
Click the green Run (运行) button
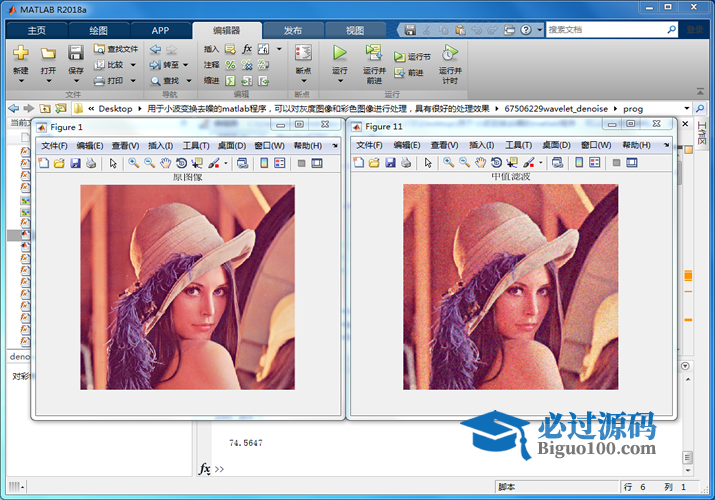[x=340, y=53]
